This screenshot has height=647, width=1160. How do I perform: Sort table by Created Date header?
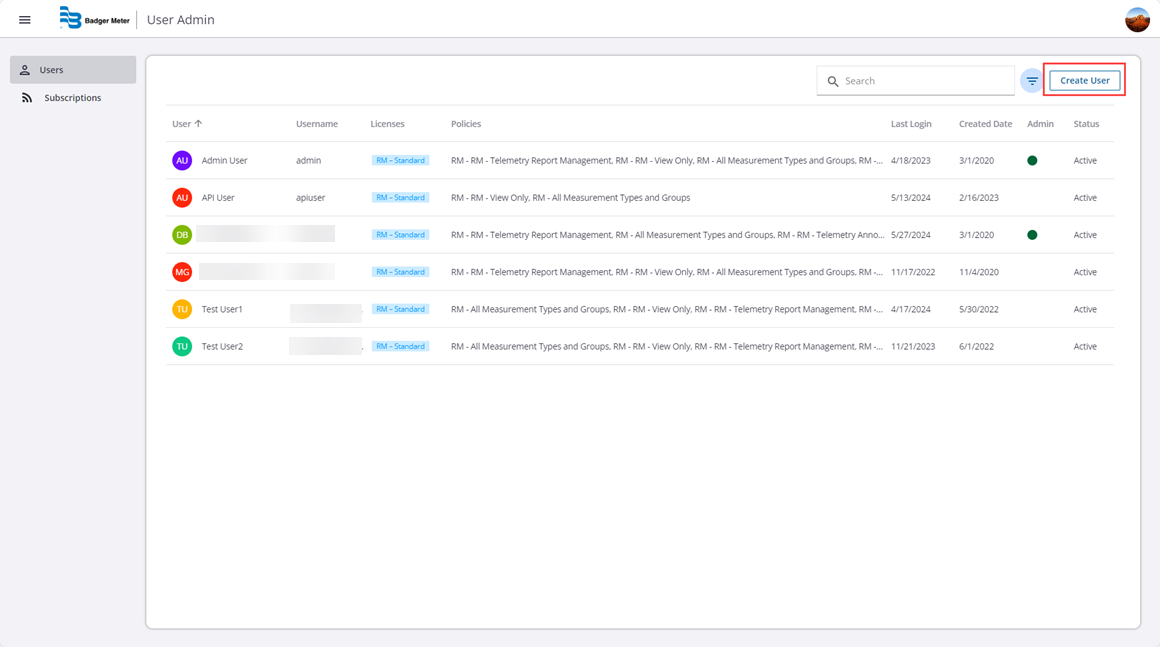coord(985,124)
